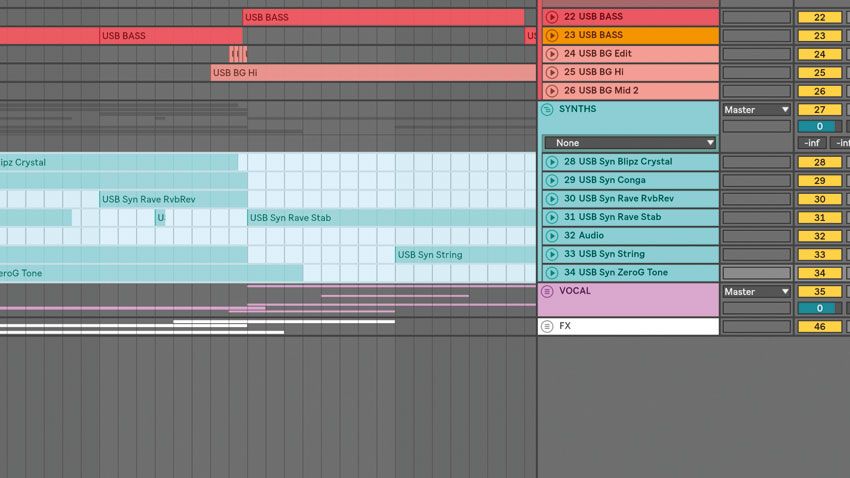Launch clip on 22 USB BASS track

(551, 17)
